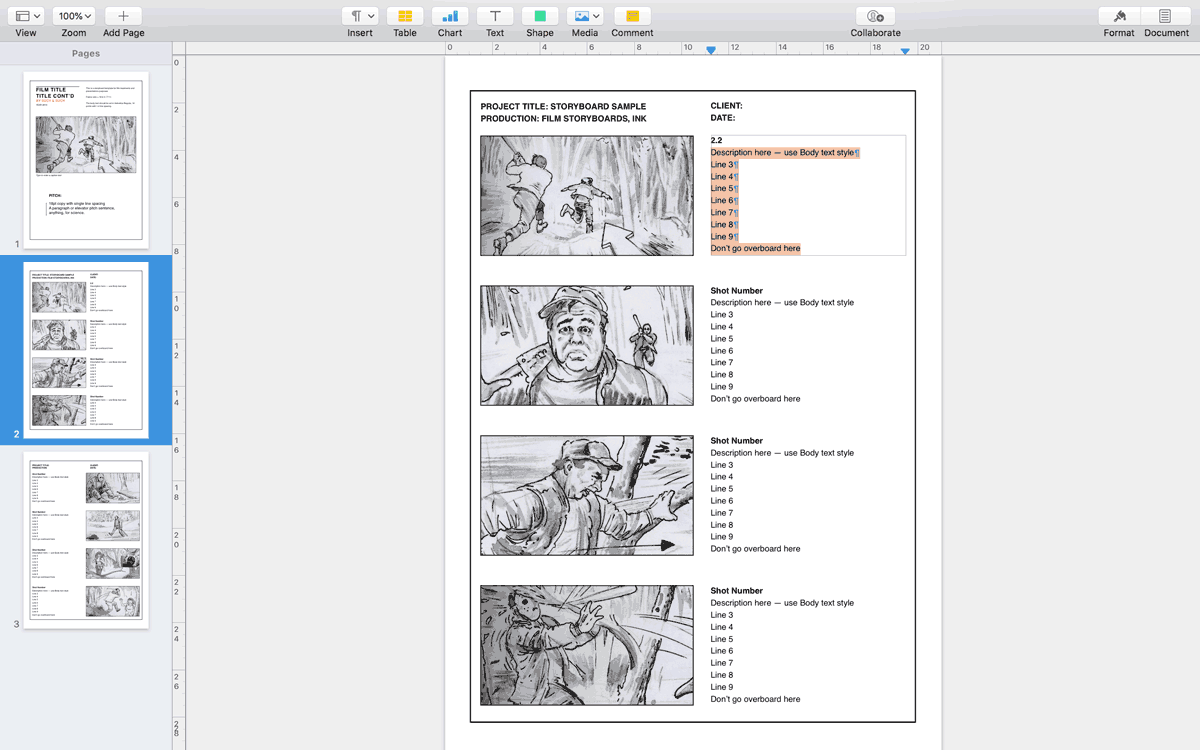The image size is (1200, 750).
Task: Insert a Chart from toolbar
Action: pyautogui.click(x=450, y=16)
